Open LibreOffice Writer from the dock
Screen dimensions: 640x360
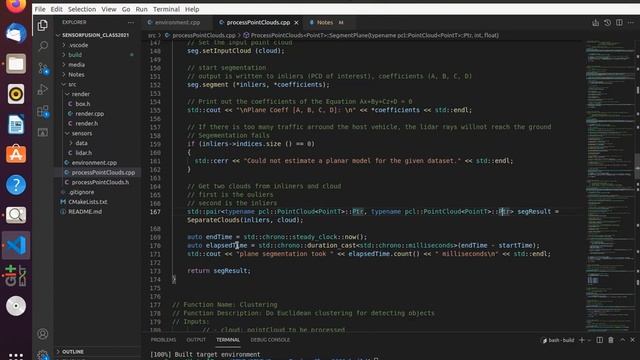pyautogui.click(x=16, y=124)
